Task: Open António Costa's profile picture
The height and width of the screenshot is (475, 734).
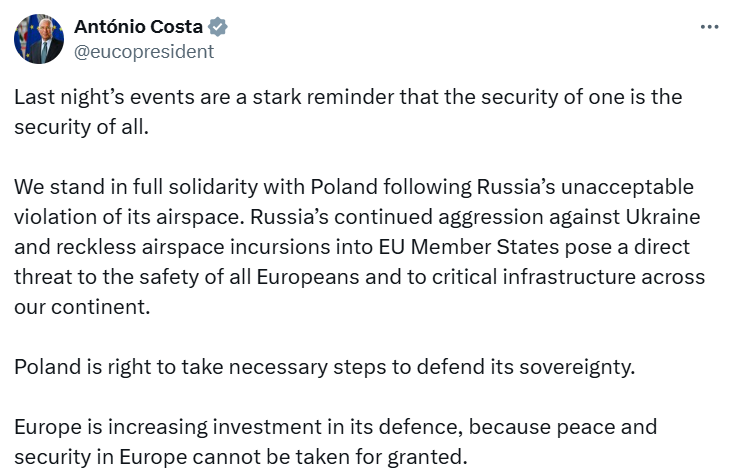Action: (39, 39)
